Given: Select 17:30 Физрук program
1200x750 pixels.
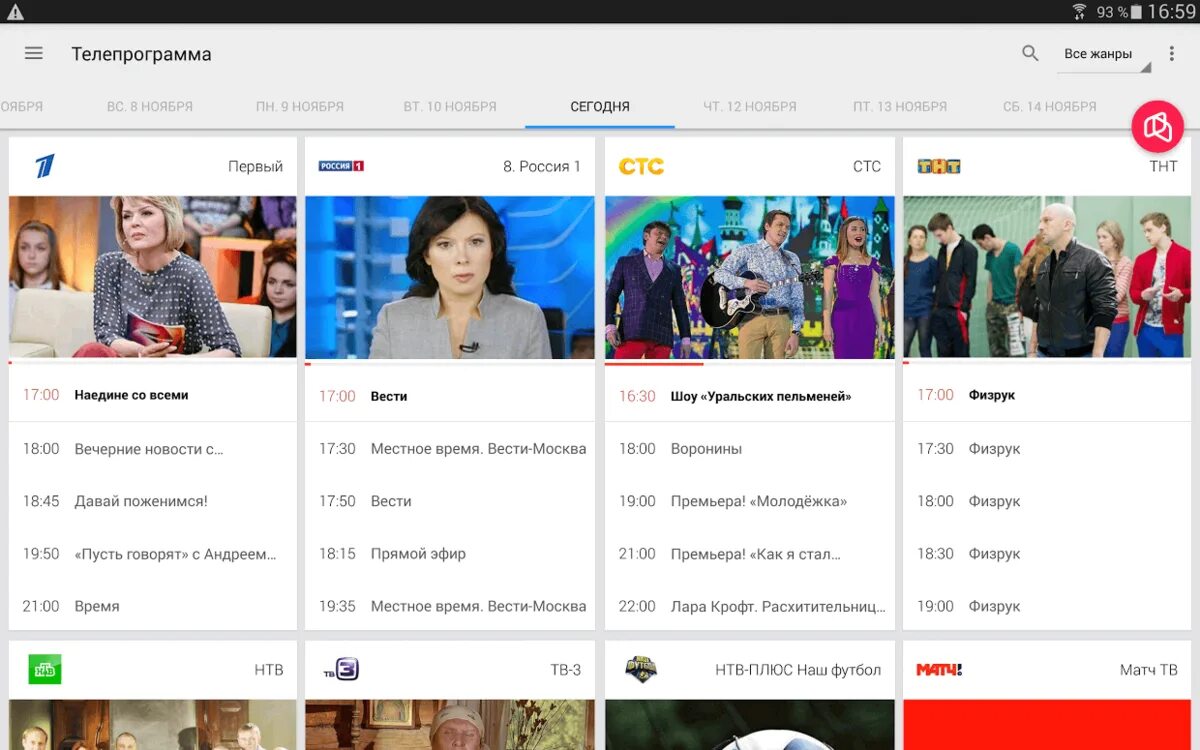Looking at the screenshot, I should click(x=1047, y=449).
